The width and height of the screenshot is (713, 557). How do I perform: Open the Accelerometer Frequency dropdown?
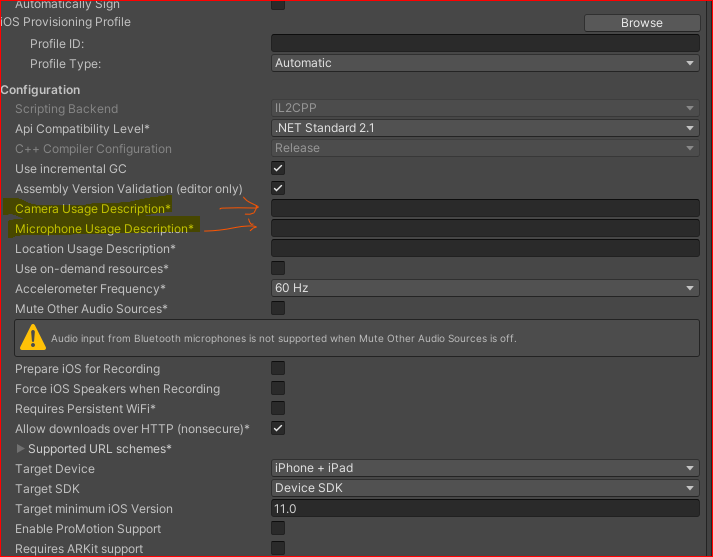pyautogui.click(x=485, y=288)
